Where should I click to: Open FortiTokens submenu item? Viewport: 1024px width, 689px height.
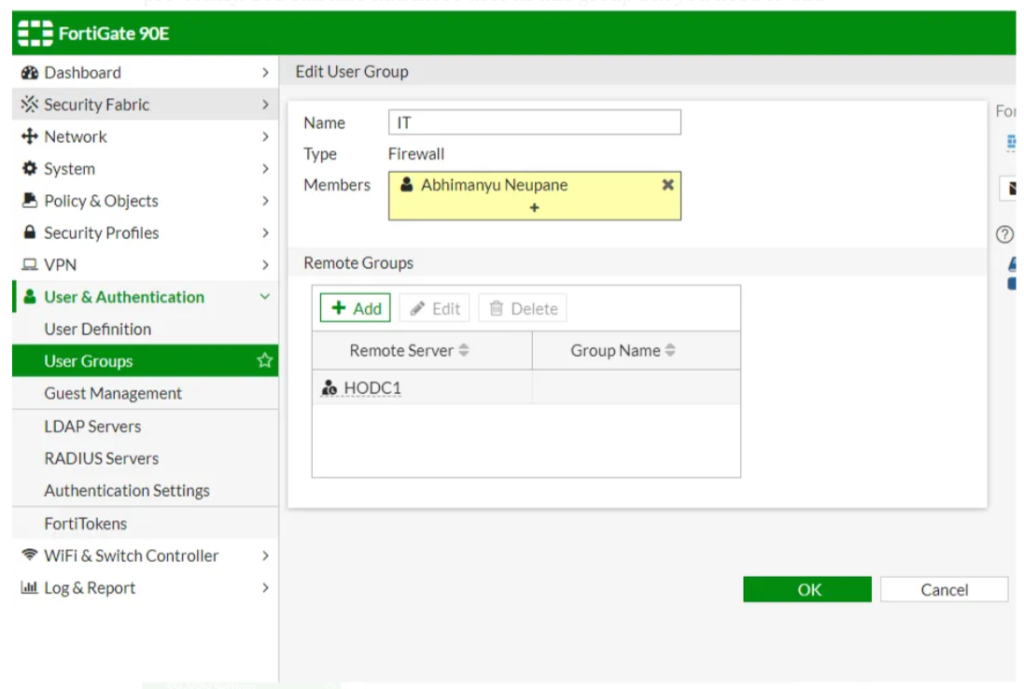click(x=145, y=524)
